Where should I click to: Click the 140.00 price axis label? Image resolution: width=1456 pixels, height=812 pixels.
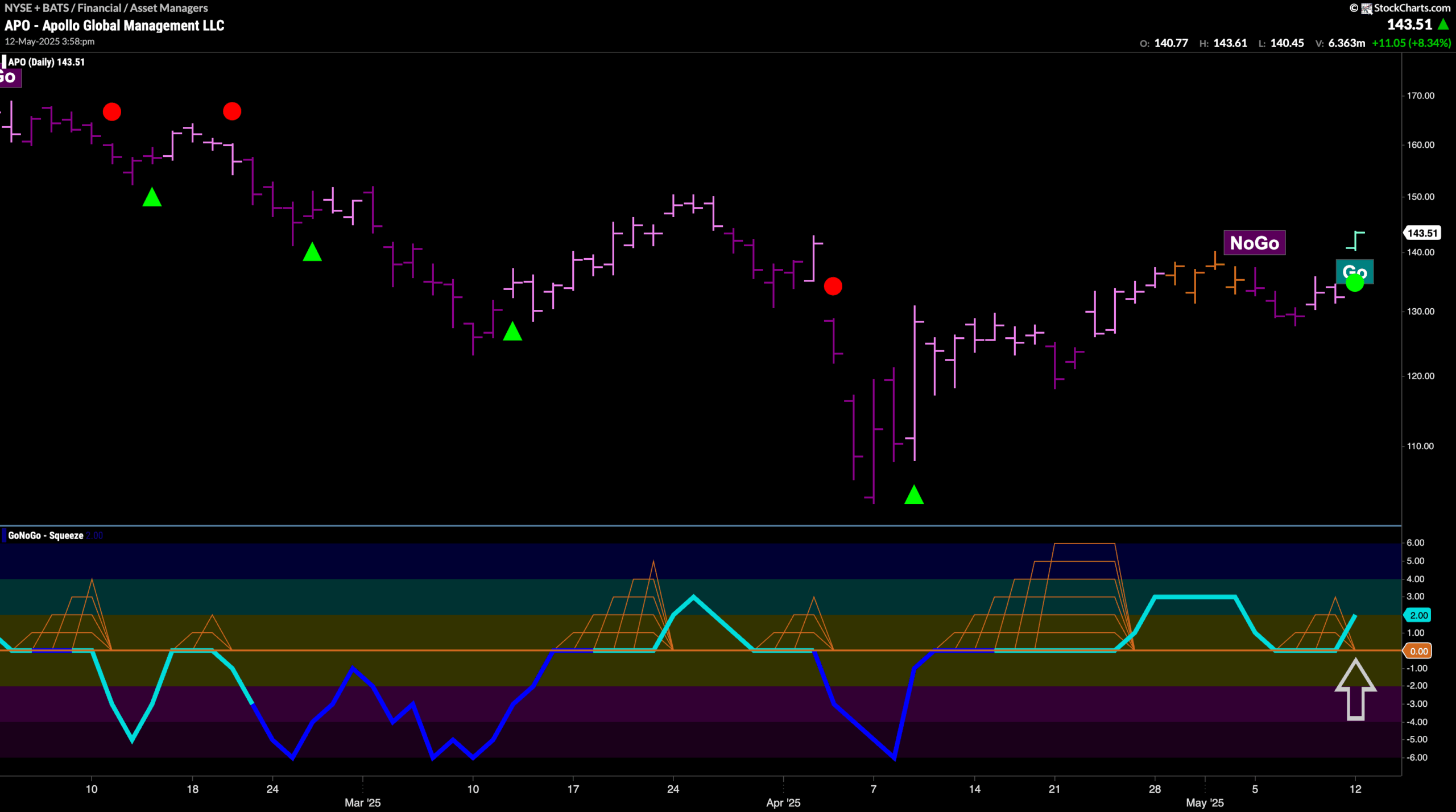1420,252
